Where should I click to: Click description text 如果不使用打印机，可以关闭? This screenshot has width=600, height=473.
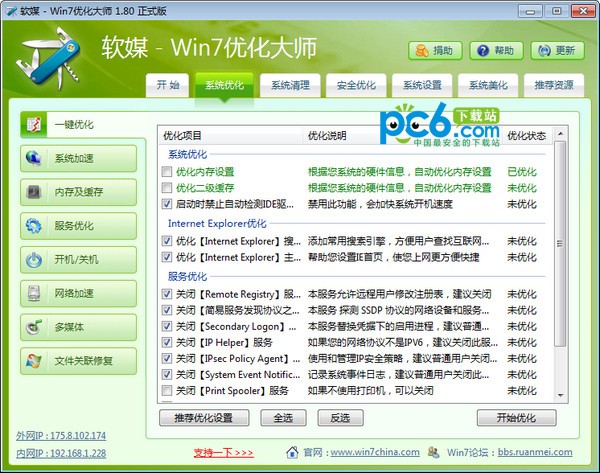(370, 391)
